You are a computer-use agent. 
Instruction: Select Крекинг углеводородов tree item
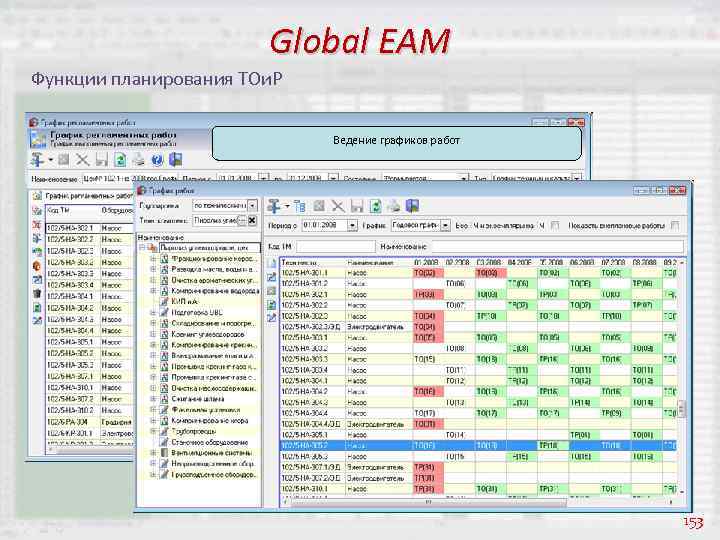pos(208,334)
